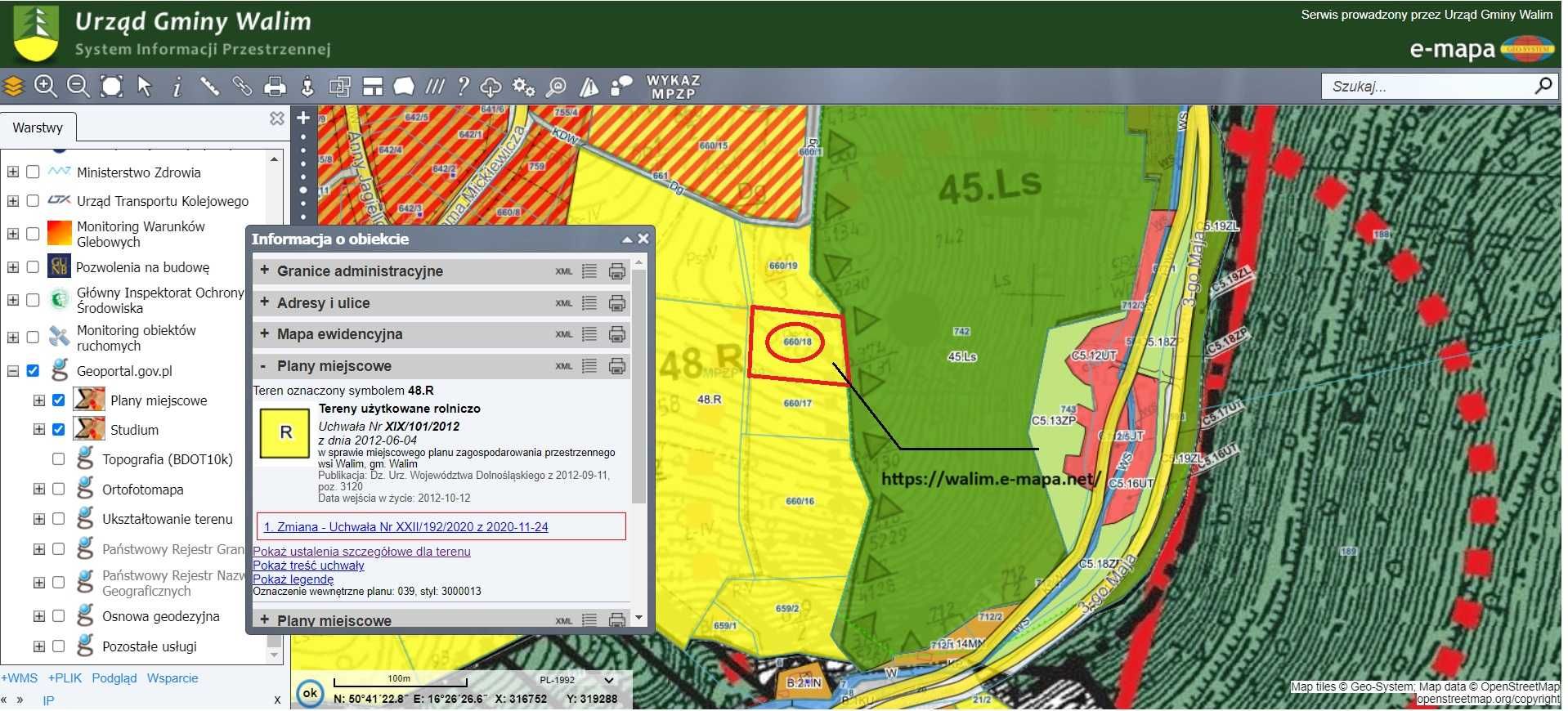Close the Warstwy panel with X icon

[277, 118]
